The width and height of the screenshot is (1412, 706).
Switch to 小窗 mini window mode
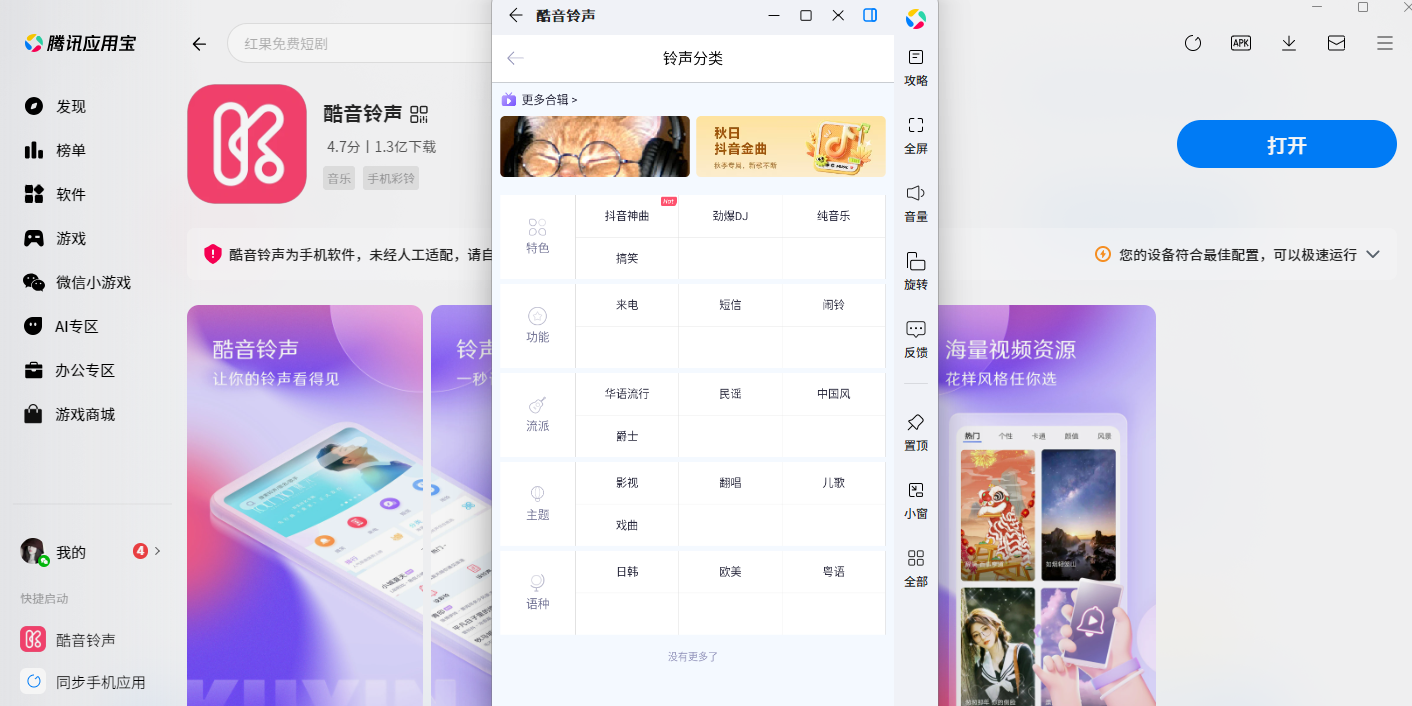point(915,500)
